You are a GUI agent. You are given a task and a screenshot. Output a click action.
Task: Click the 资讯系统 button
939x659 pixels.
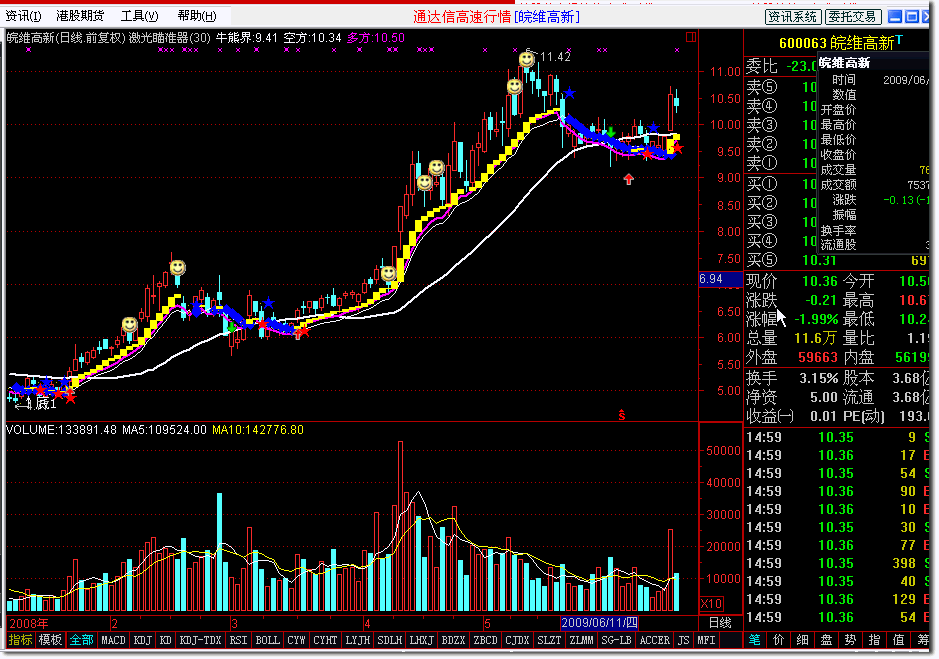click(x=793, y=17)
